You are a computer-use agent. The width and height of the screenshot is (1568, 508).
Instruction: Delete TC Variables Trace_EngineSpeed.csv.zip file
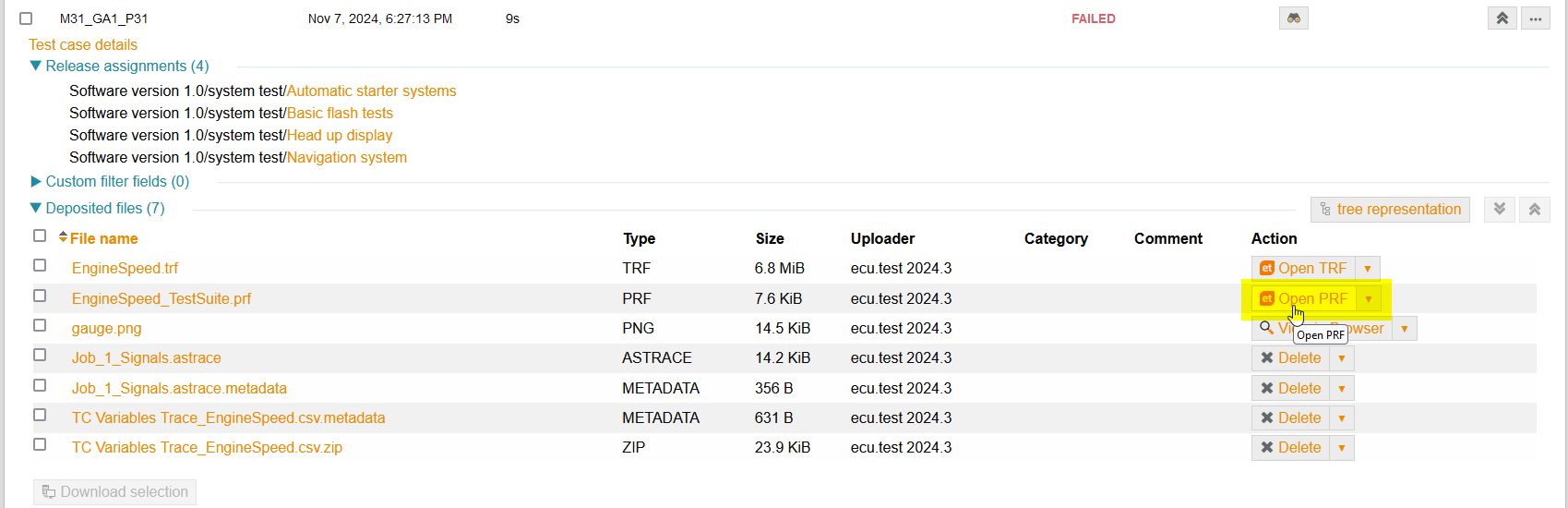tap(1290, 448)
